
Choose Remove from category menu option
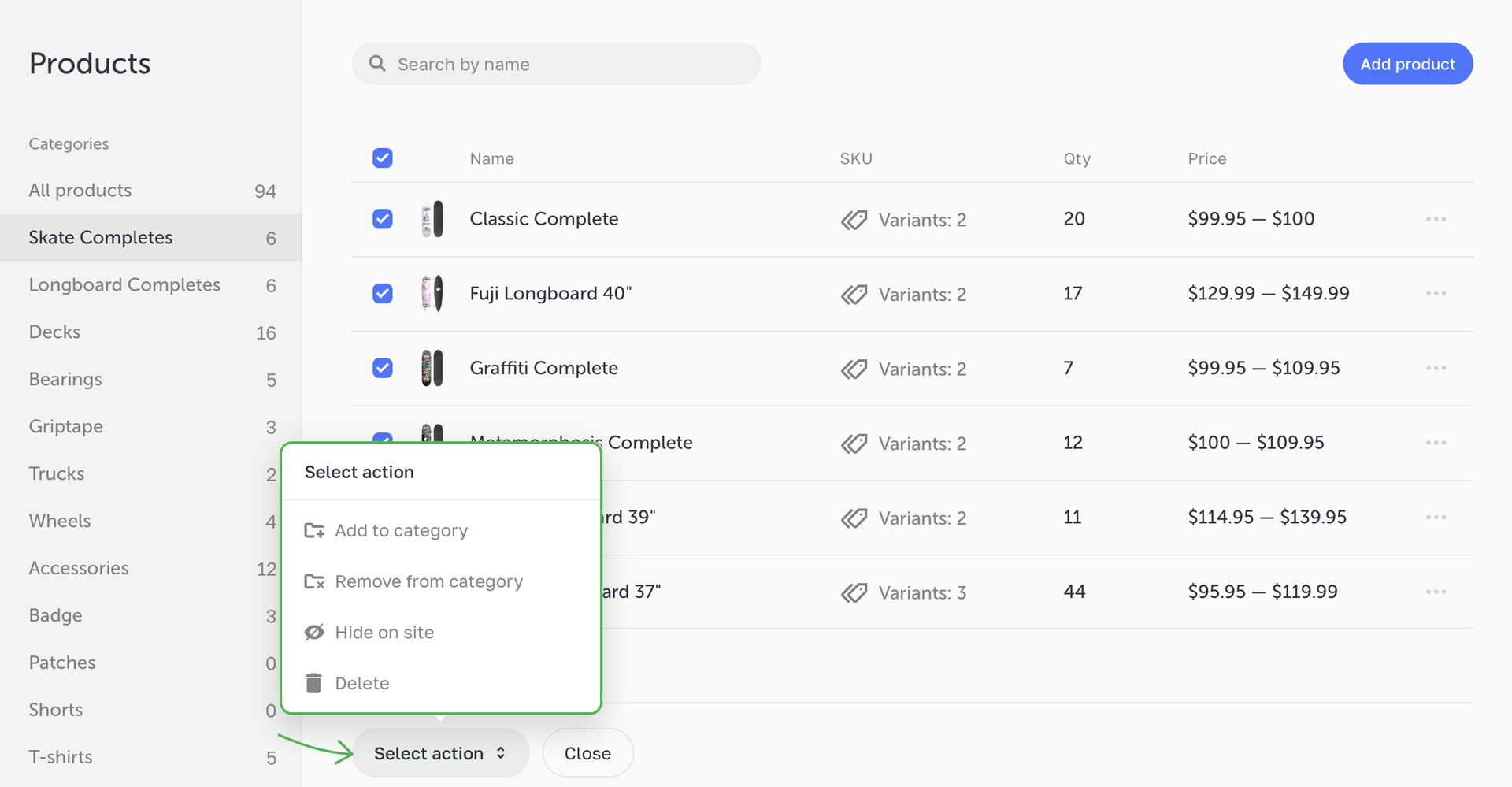428,581
